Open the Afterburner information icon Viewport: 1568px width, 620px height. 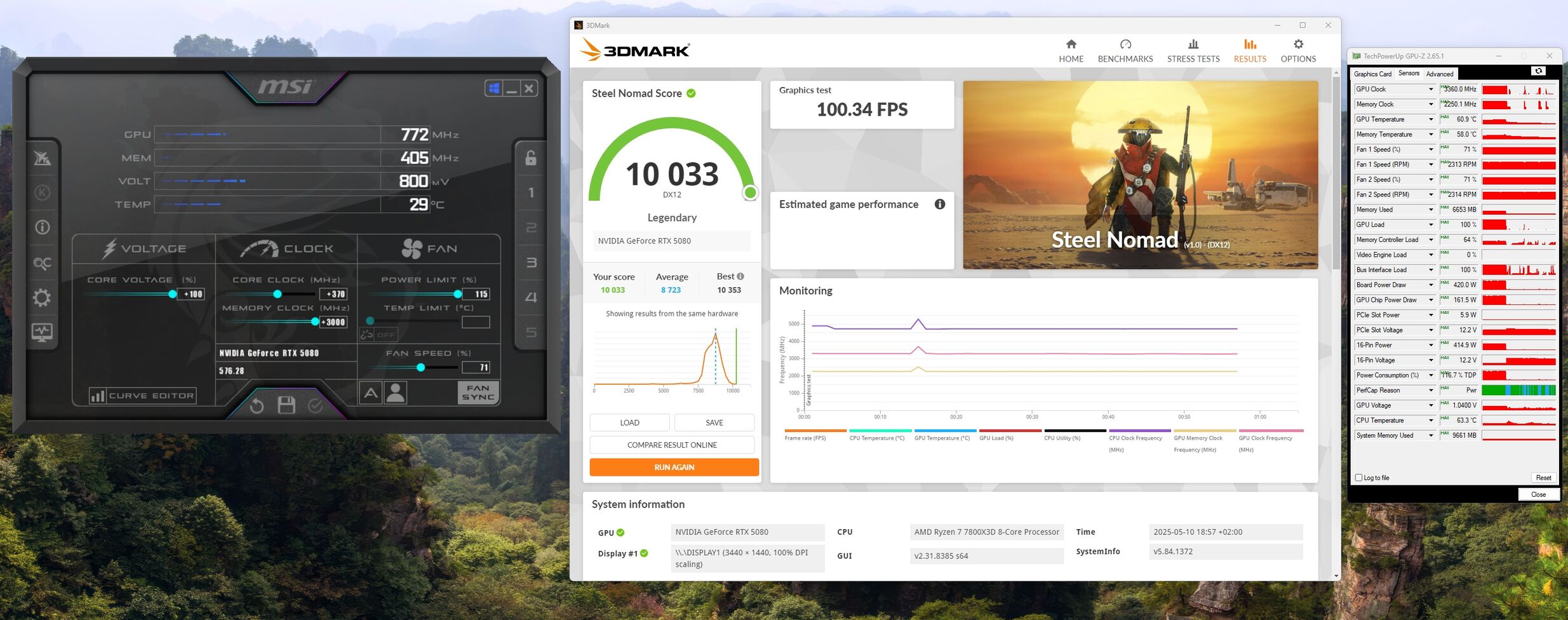(x=42, y=227)
